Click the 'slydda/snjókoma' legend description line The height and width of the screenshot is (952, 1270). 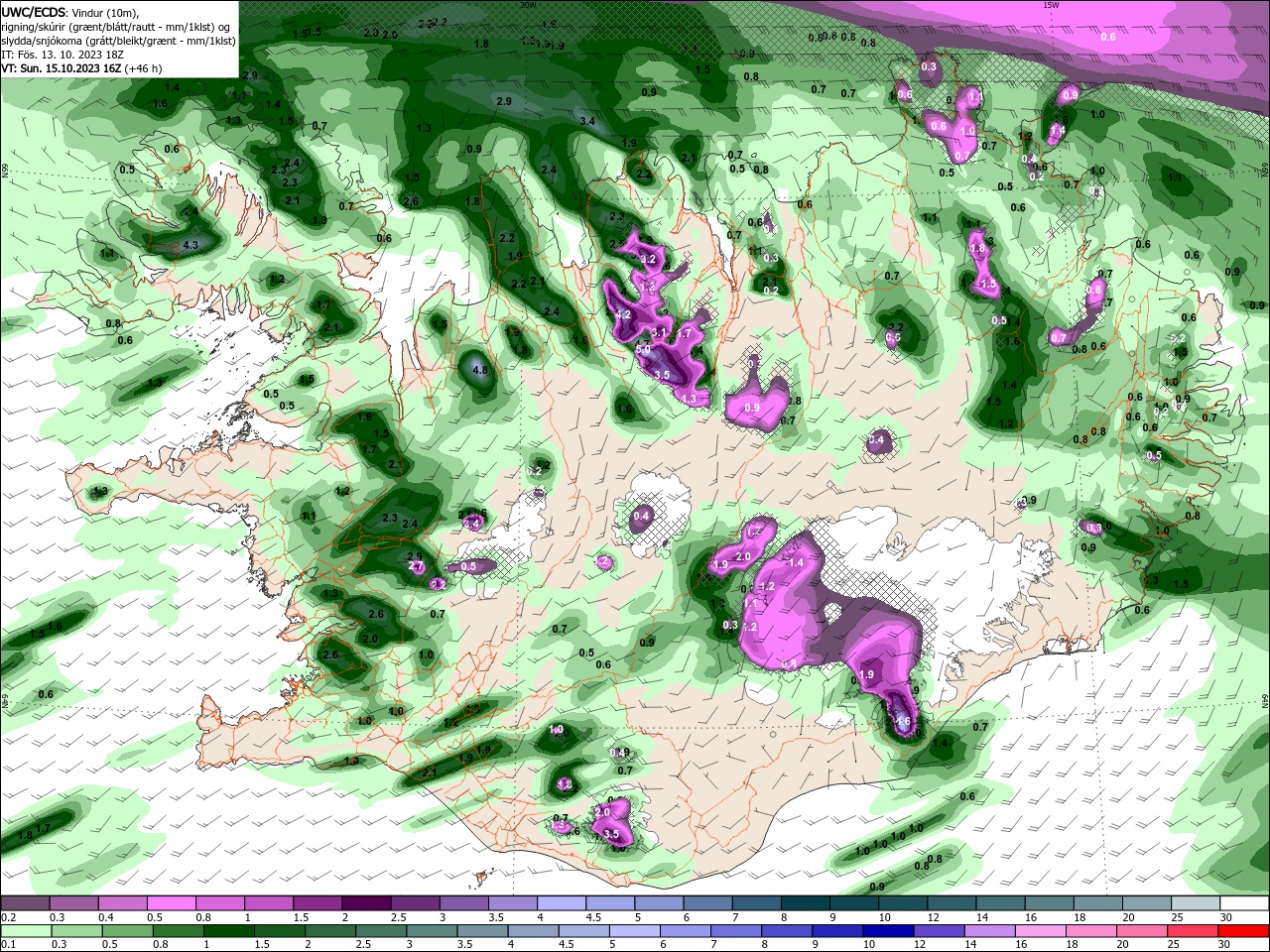click(x=118, y=41)
